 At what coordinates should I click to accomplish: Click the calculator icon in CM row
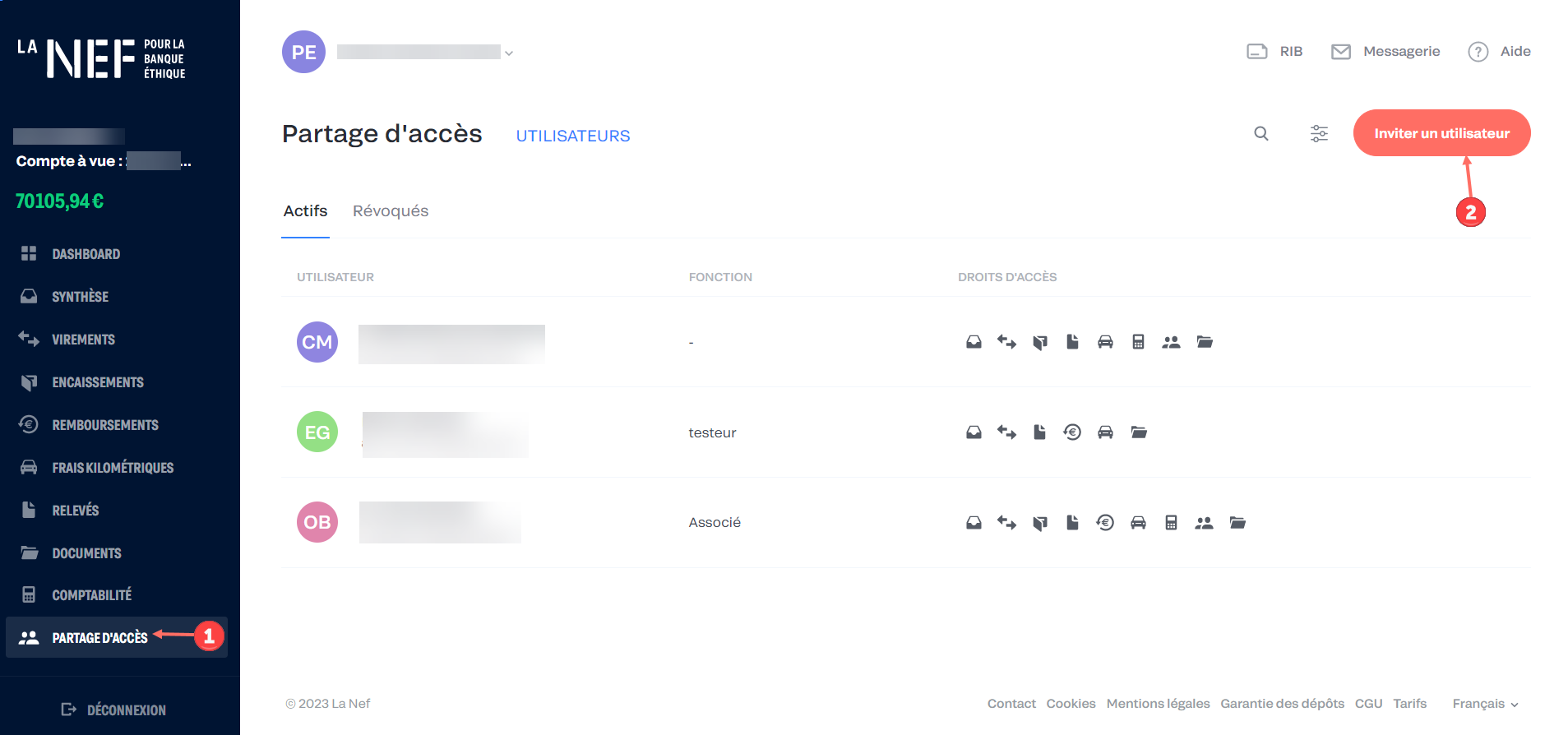[x=1138, y=342]
